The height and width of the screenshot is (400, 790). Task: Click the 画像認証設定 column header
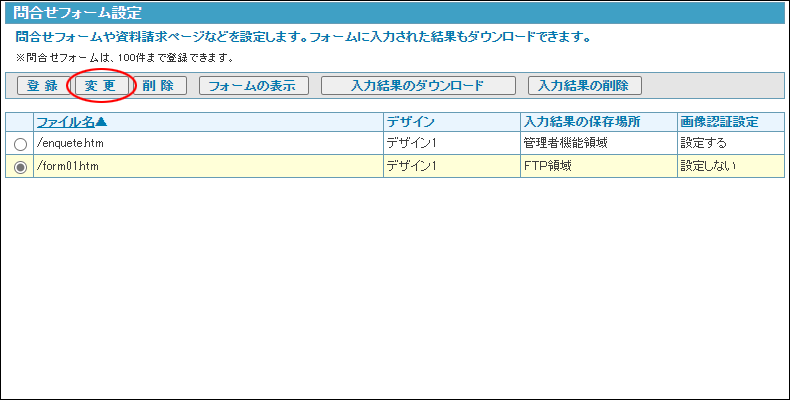(718, 122)
